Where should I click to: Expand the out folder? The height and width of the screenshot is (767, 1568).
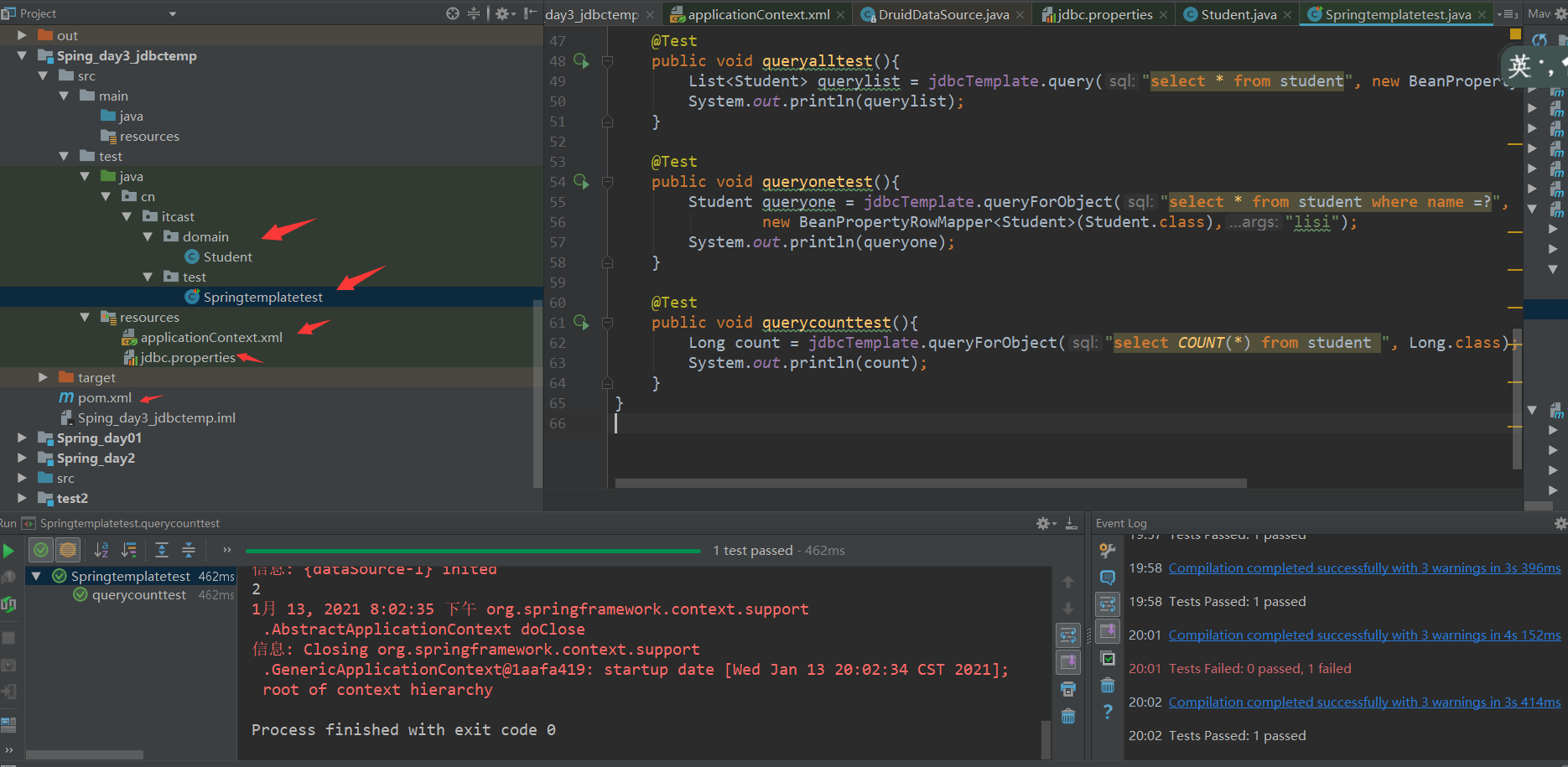pyautogui.click(x=22, y=35)
